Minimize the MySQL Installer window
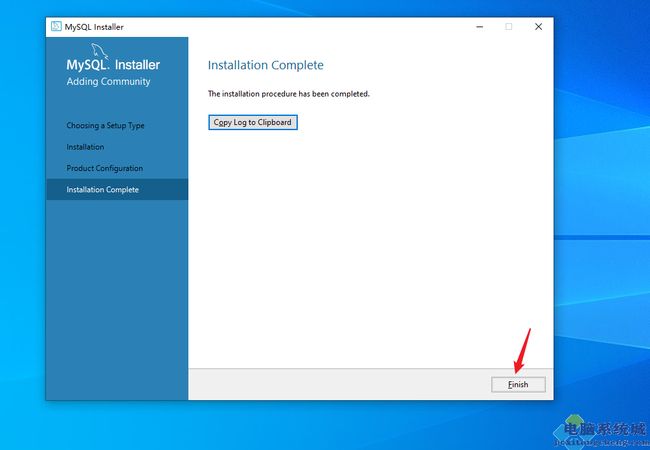 [480, 27]
